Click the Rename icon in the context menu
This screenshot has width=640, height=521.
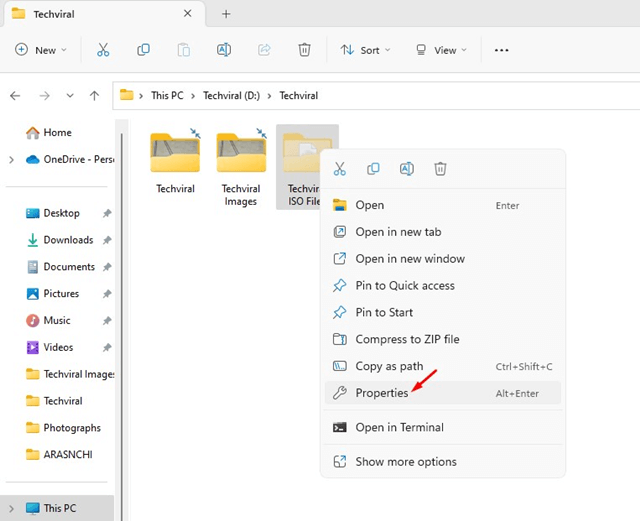406,169
